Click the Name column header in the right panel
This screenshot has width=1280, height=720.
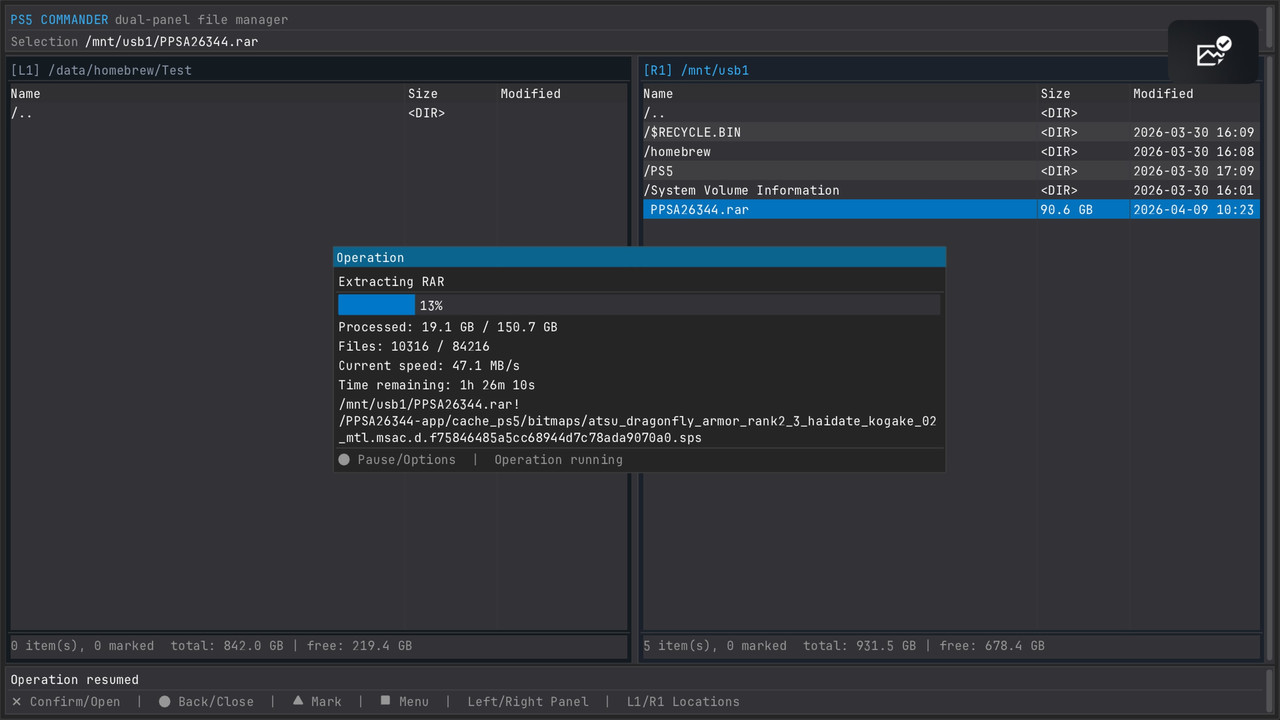tap(658, 94)
